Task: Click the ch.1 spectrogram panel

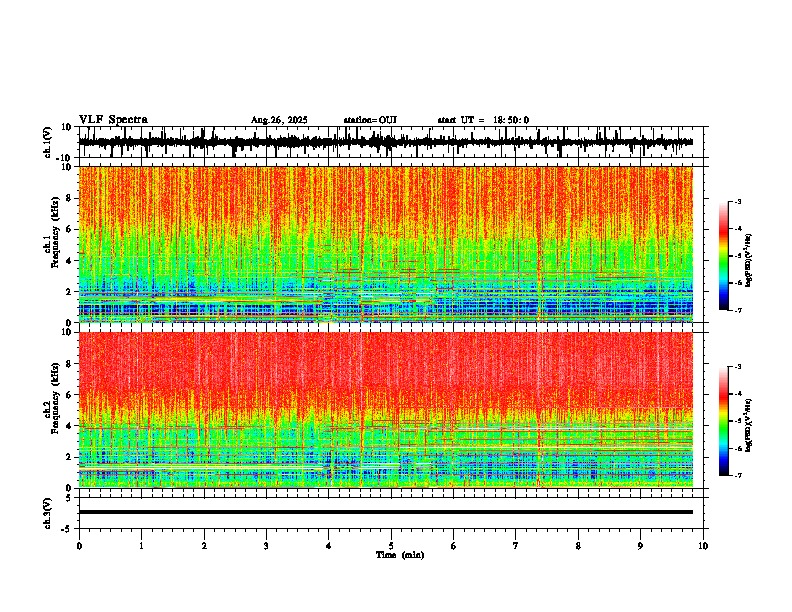Action: [385, 244]
